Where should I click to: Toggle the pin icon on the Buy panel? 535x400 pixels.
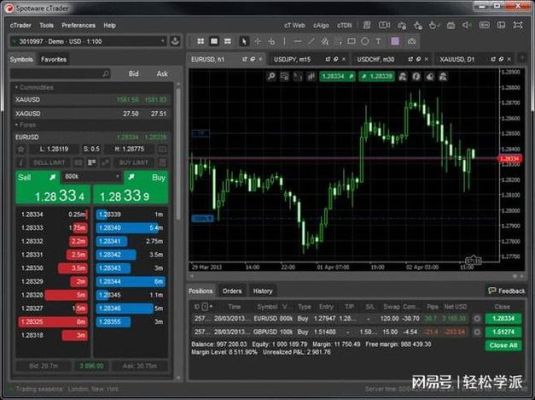131,177
